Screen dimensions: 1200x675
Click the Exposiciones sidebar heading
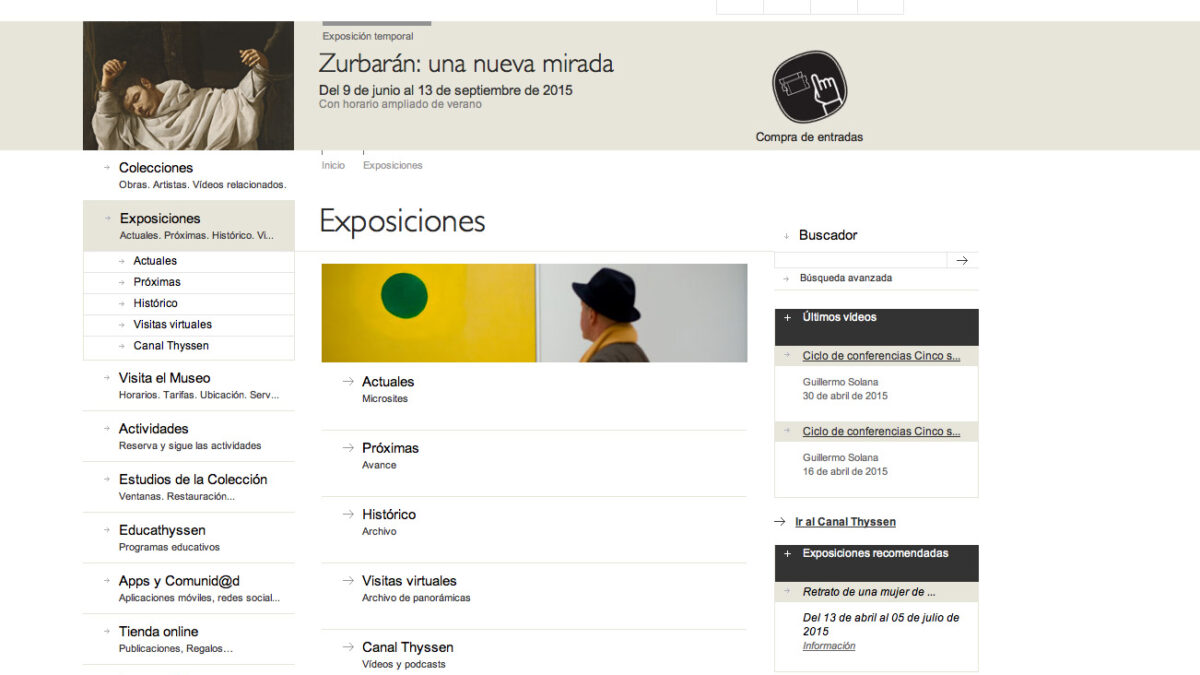coord(160,218)
